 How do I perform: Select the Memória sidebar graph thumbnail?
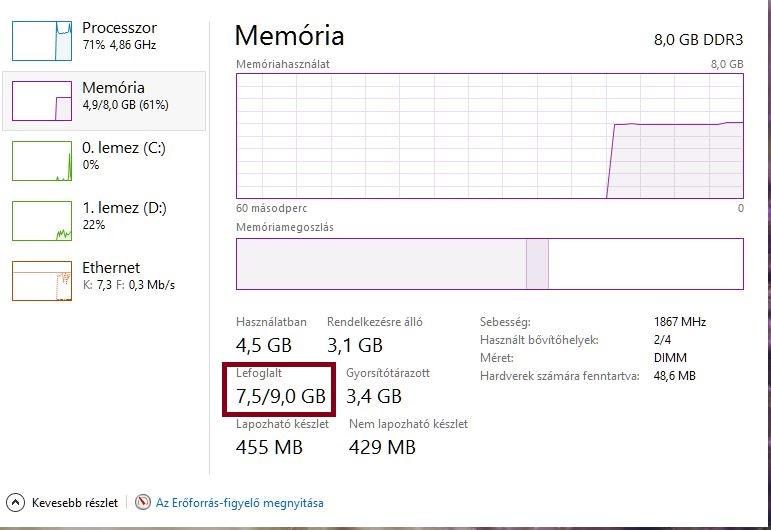coord(42,101)
